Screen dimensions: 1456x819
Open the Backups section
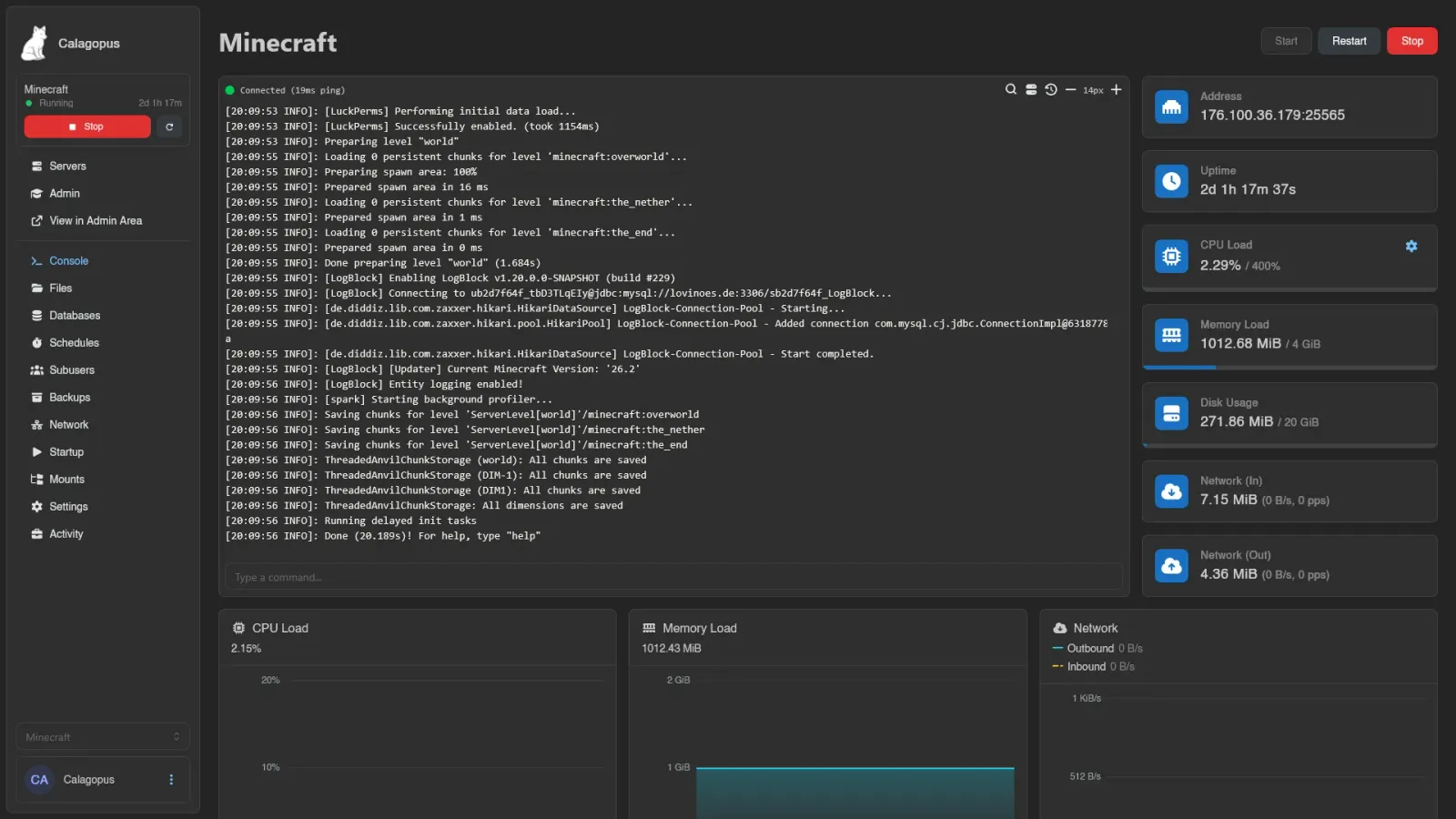tap(103, 398)
